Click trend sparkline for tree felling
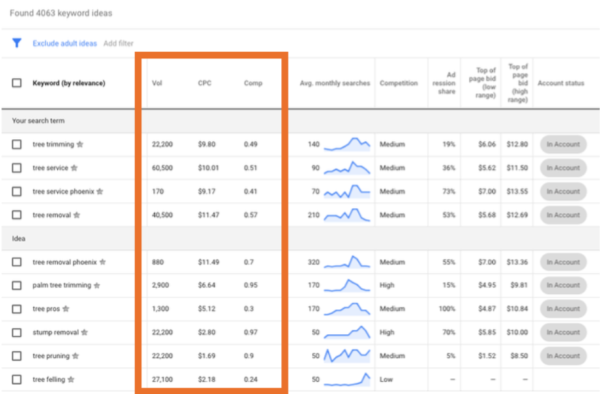This screenshot has width=600, height=394. click(347, 379)
